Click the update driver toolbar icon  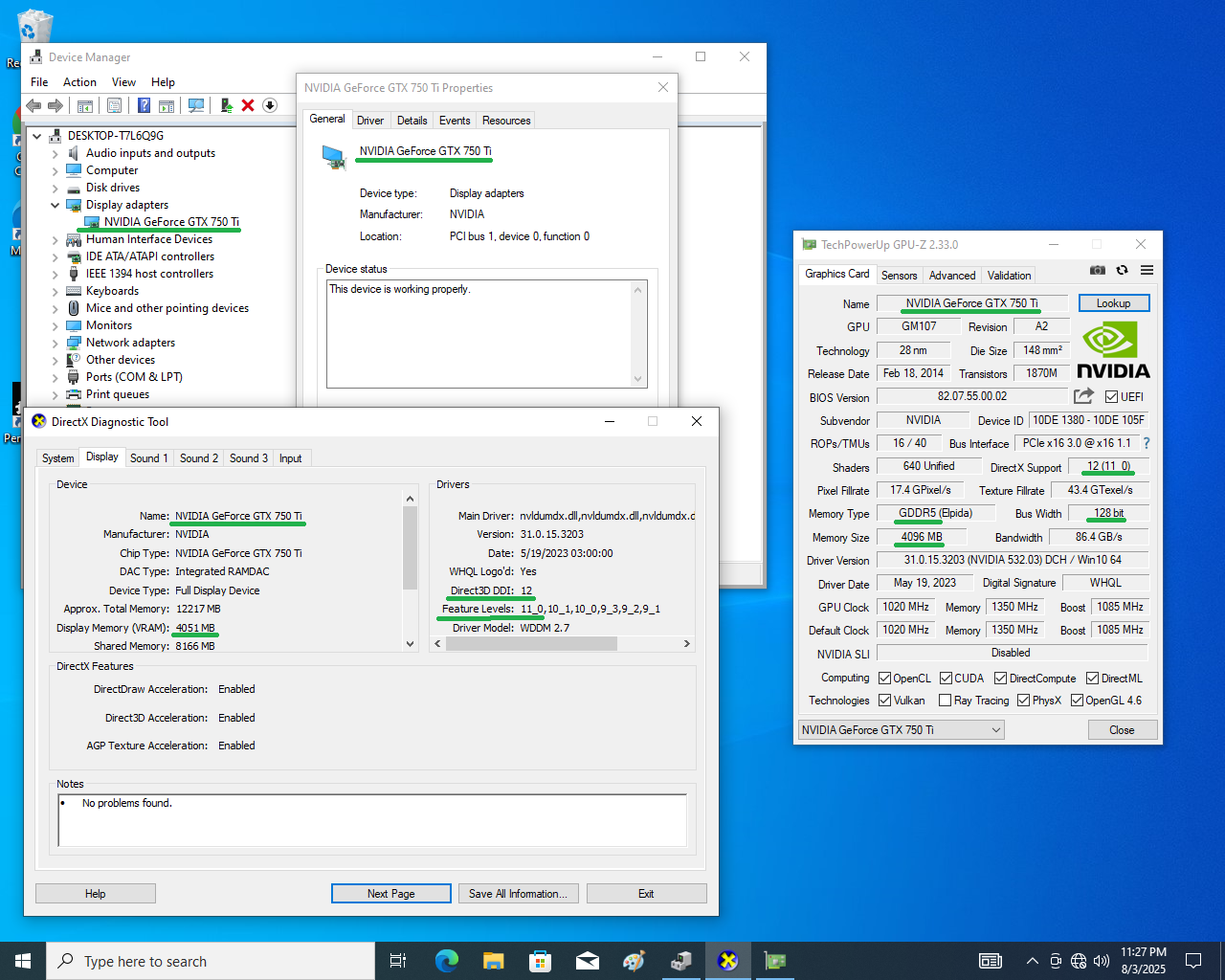(x=227, y=105)
